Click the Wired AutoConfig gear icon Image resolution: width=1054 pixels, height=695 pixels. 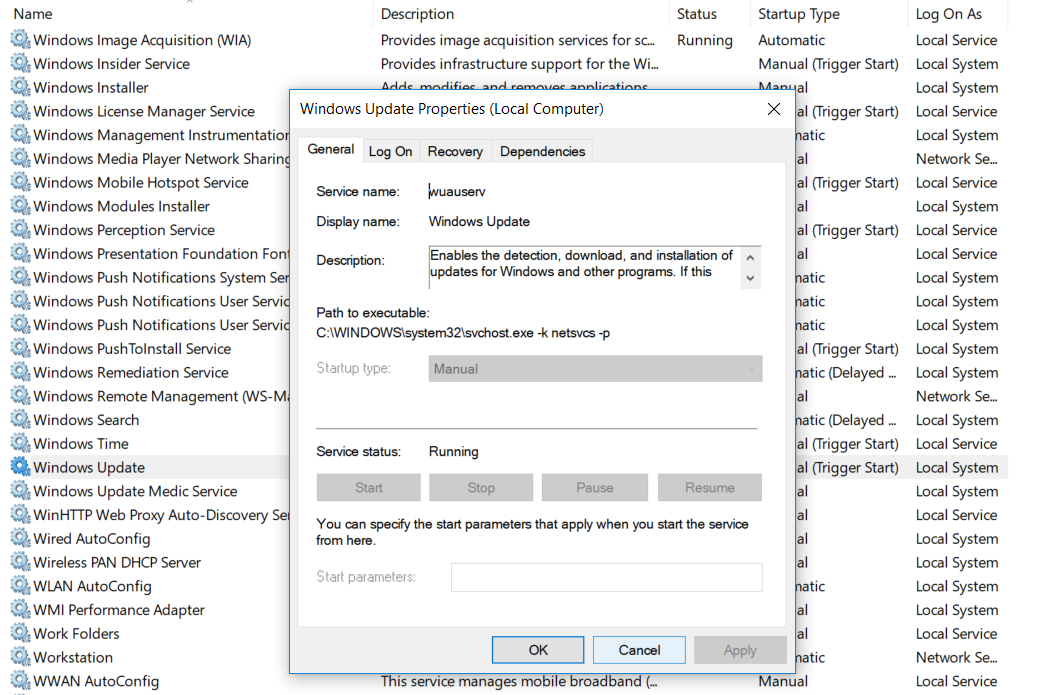click(21, 538)
